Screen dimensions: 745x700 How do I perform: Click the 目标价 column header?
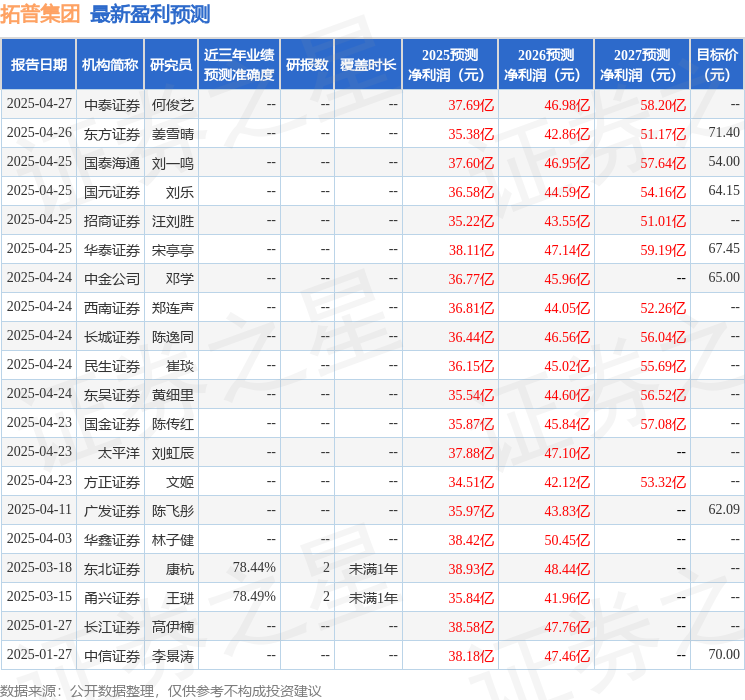[x=717, y=65]
